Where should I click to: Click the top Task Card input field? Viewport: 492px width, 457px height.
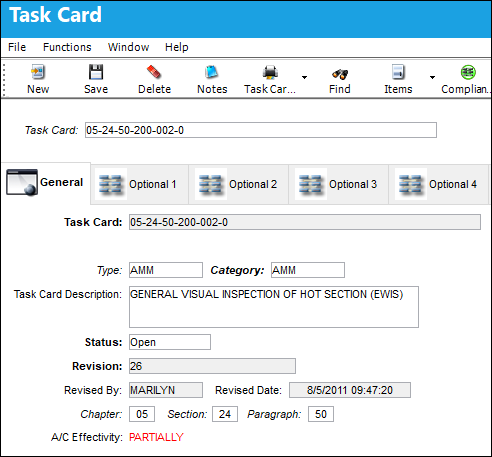click(261, 130)
